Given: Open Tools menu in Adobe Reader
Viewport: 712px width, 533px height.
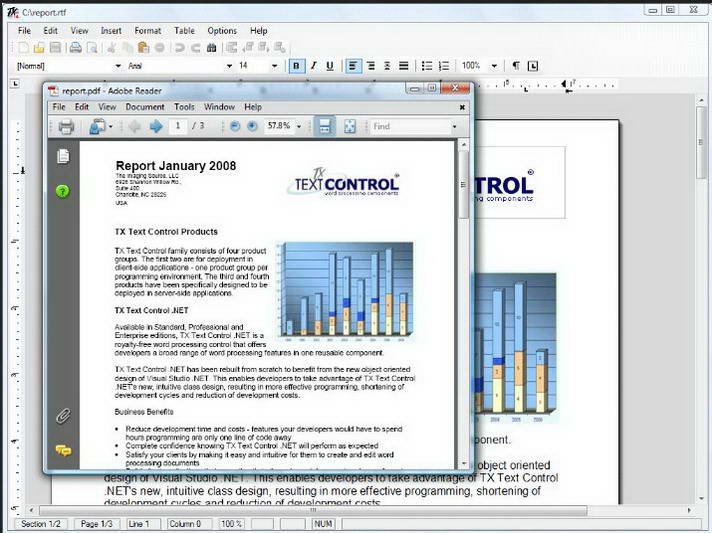Looking at the screenshot, I should [184, 107].
